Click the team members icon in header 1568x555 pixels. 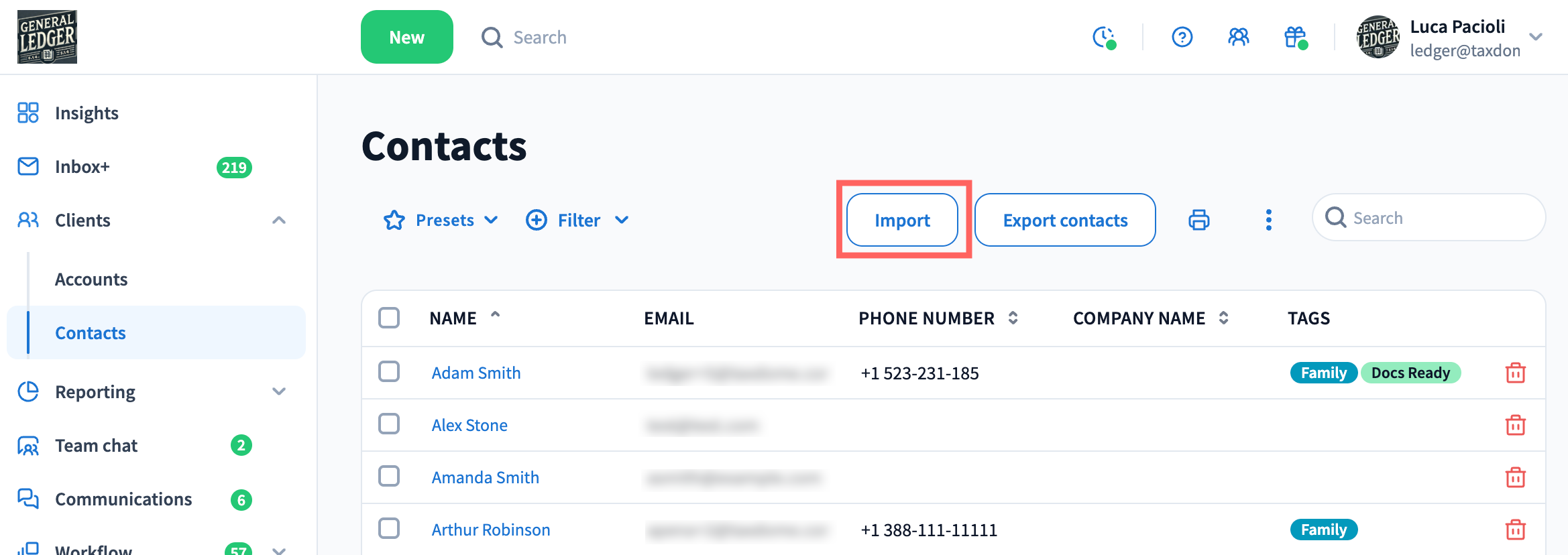point(1238,37)
